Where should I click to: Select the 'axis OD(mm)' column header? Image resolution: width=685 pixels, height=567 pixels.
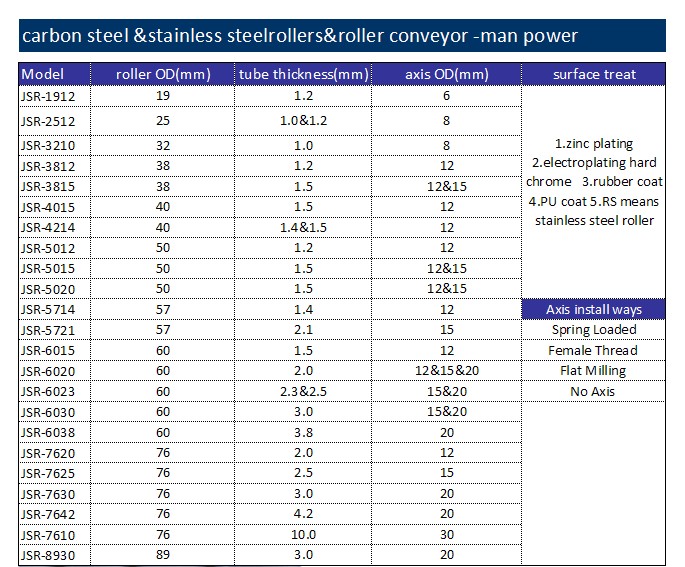(x=446, y=74)
